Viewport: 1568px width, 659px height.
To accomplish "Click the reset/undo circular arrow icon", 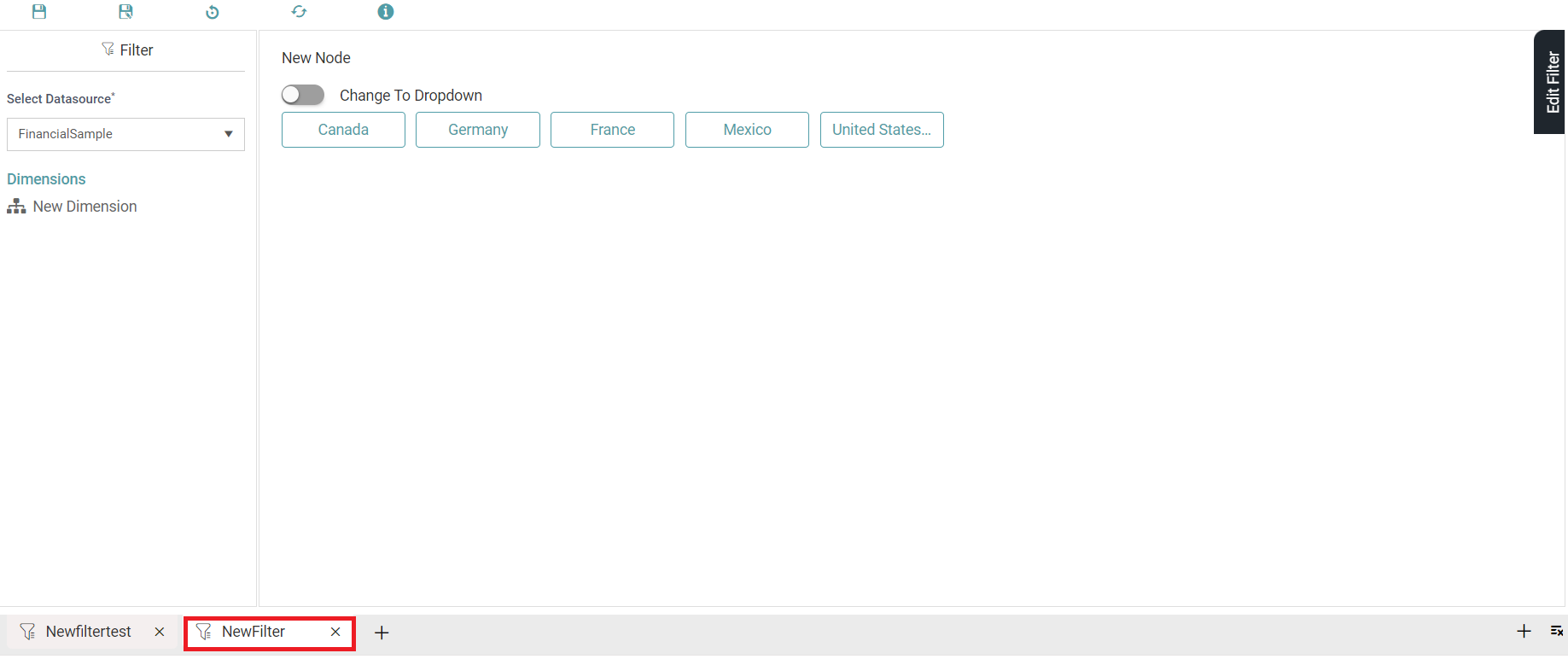I will pos(213,12).
